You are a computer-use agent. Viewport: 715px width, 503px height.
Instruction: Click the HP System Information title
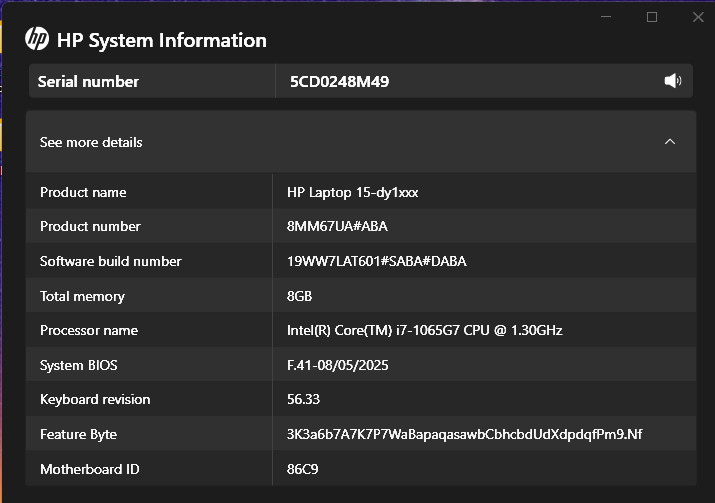click(x=161, y=40)
